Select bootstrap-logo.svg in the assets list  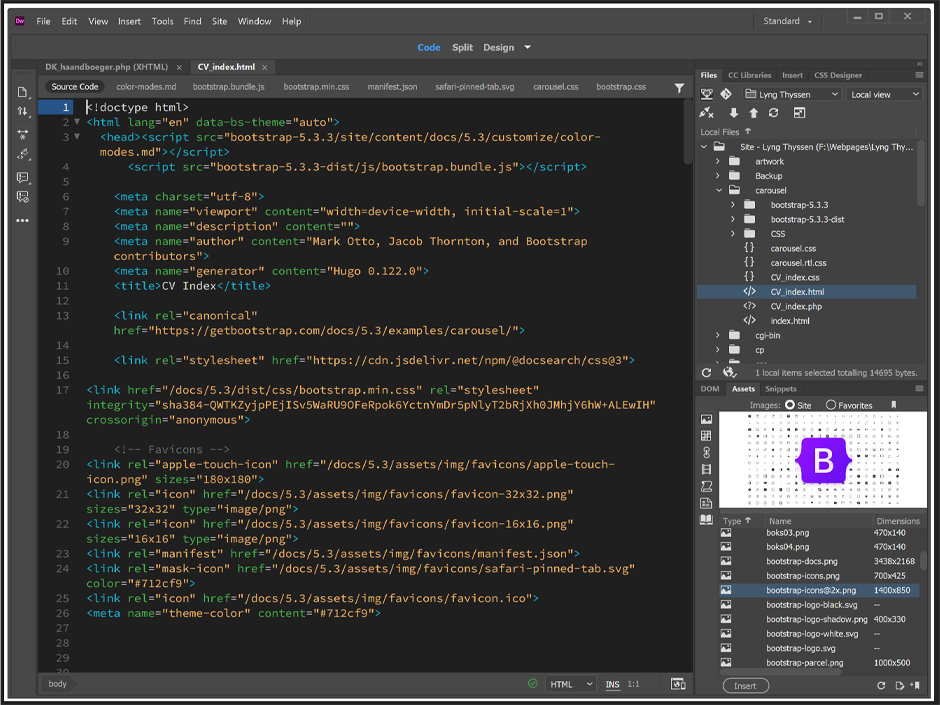(x=800, y=648)
